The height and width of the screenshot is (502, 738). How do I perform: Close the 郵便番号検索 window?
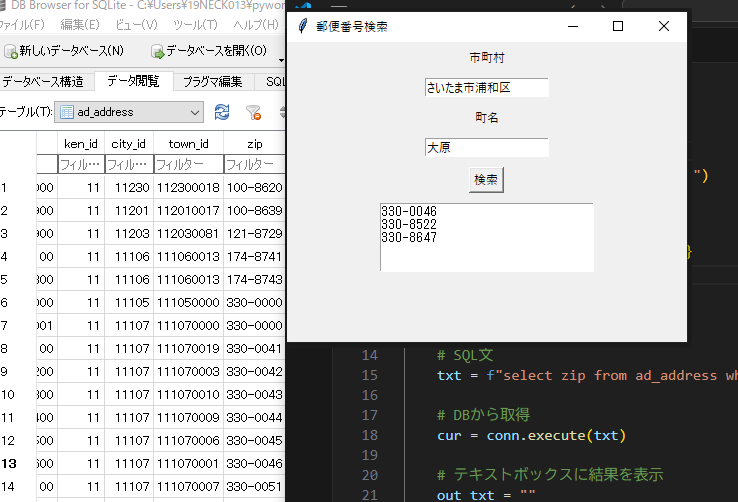pos(664,26)
